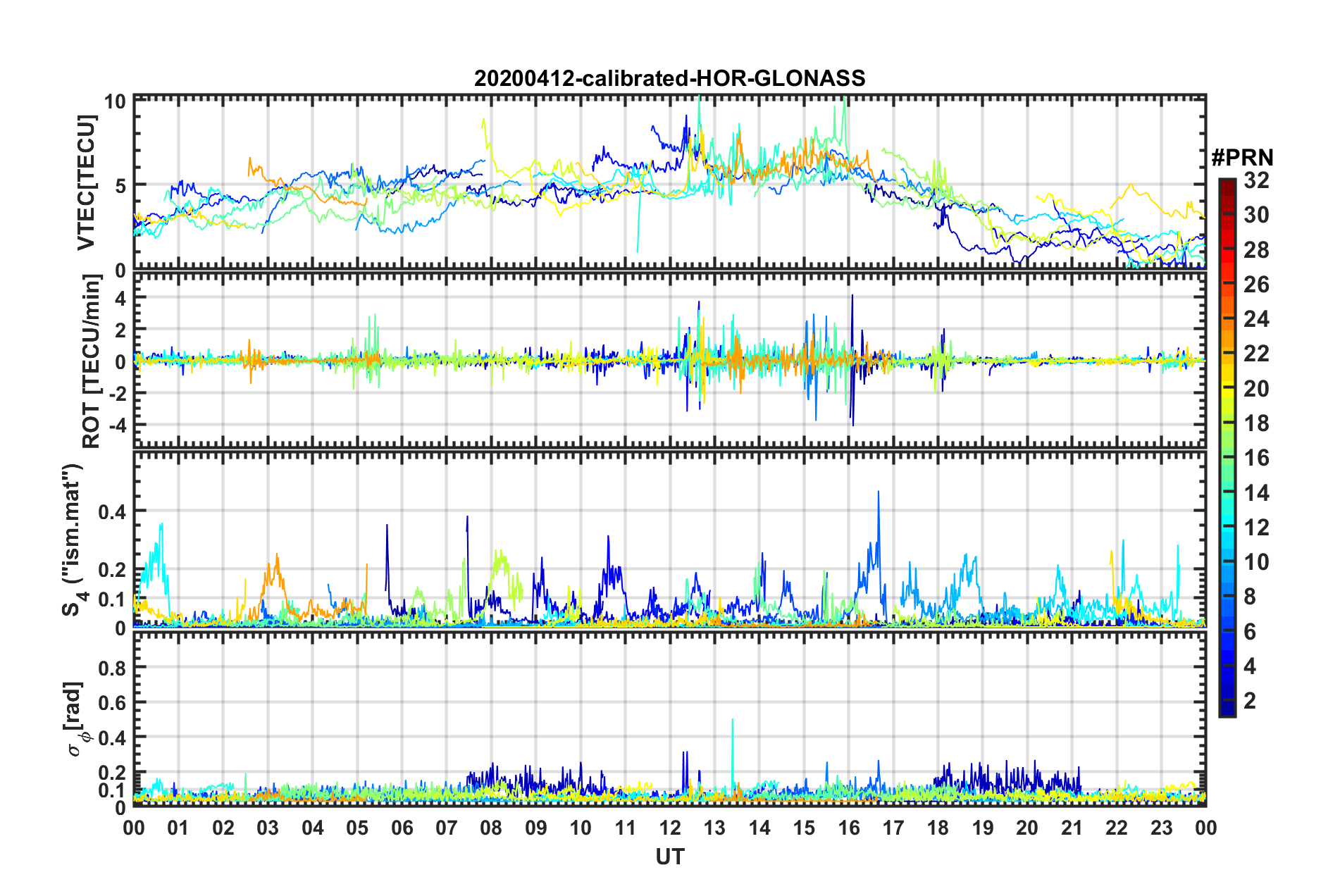Click the UT x-axis label
Image resolution: width=1340 pixels, height=896 pixels.
click(669, 857)
